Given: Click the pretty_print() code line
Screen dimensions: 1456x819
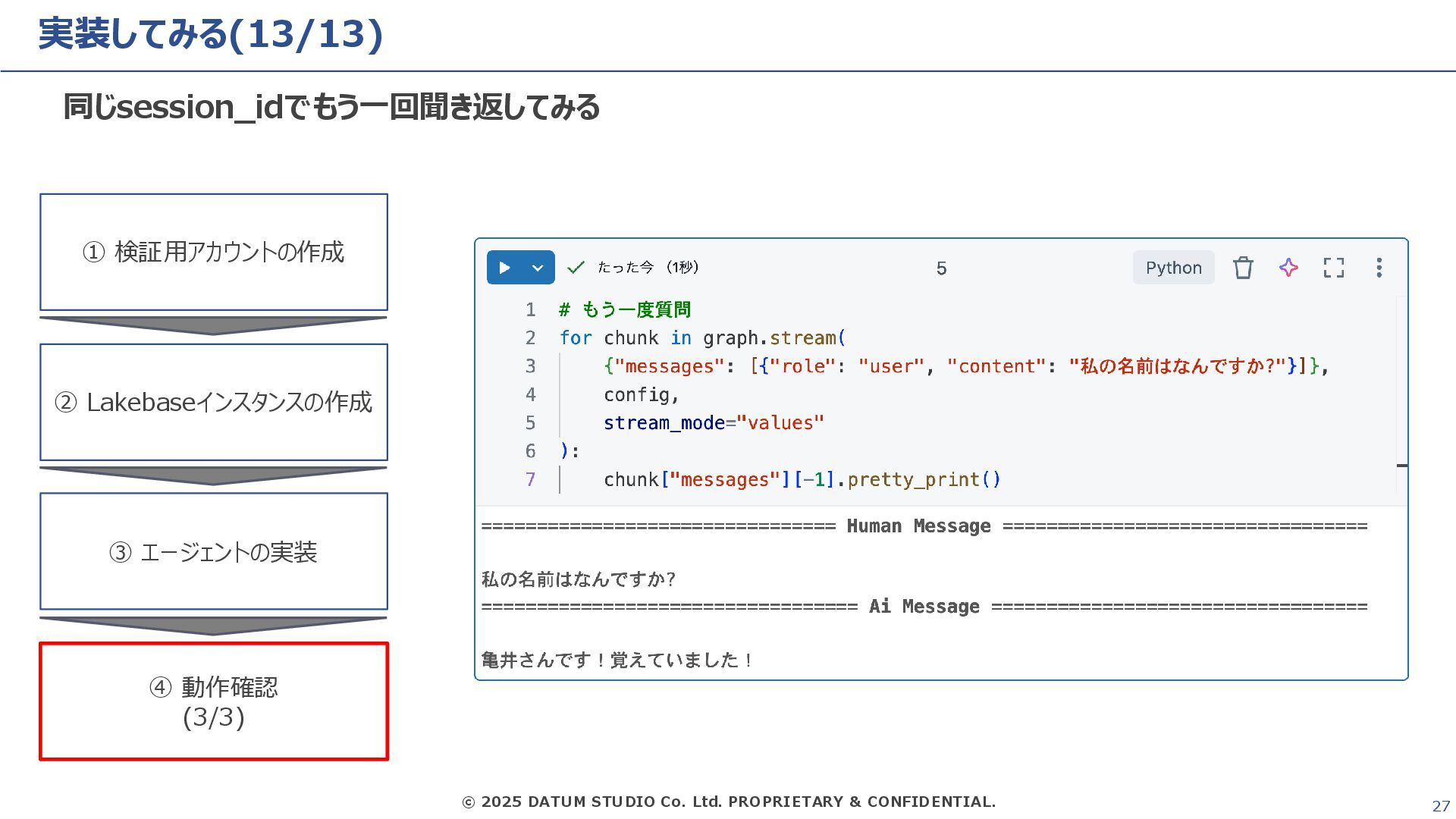Looking at the screenshot, I should pyautogui.click(x=802, y=479).
